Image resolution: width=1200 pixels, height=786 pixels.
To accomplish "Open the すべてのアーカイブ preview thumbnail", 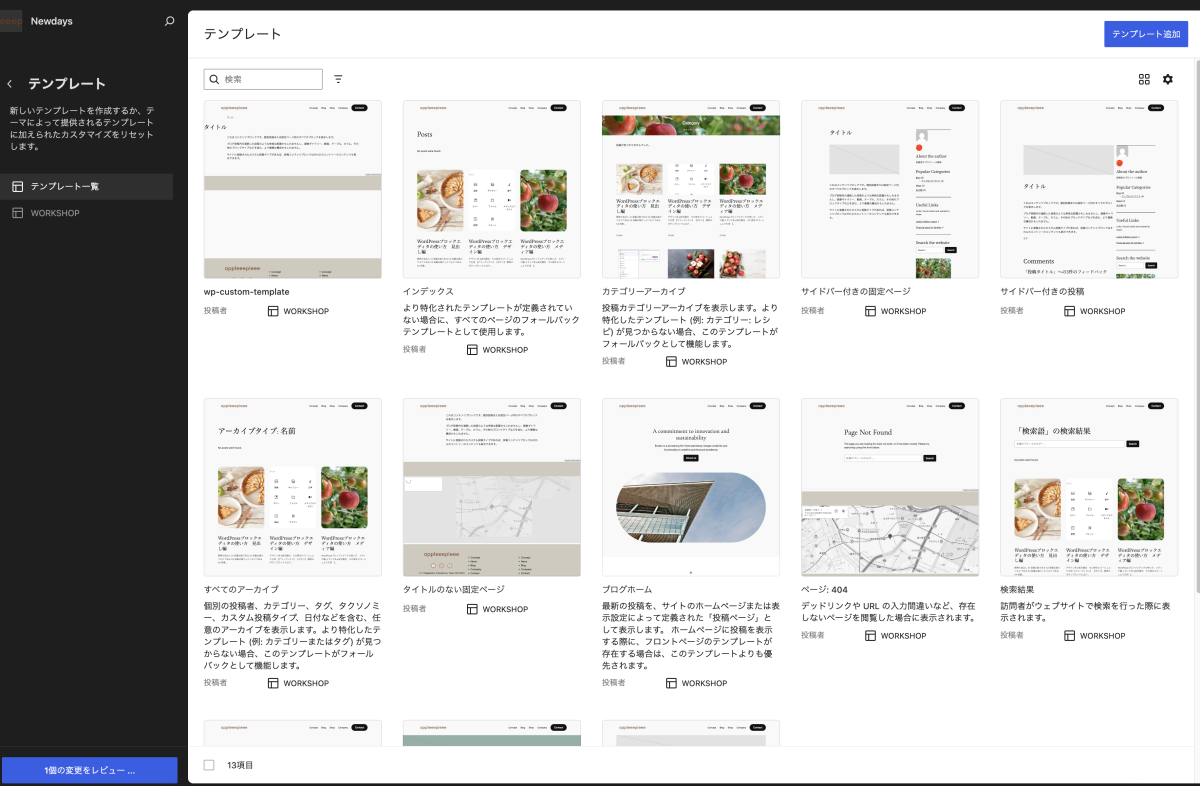I will coord(293,487).
